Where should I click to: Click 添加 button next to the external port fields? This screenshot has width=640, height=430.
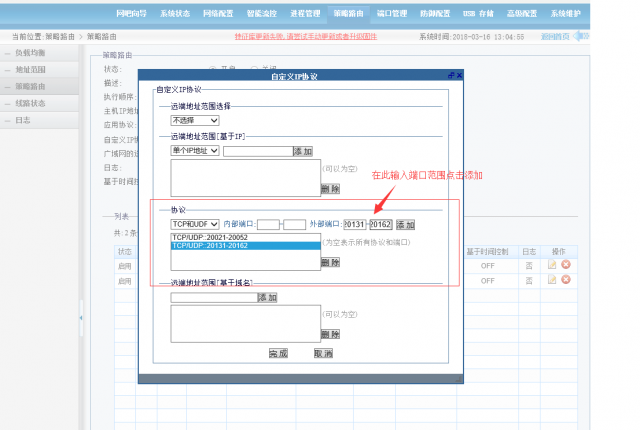point(405,224)
